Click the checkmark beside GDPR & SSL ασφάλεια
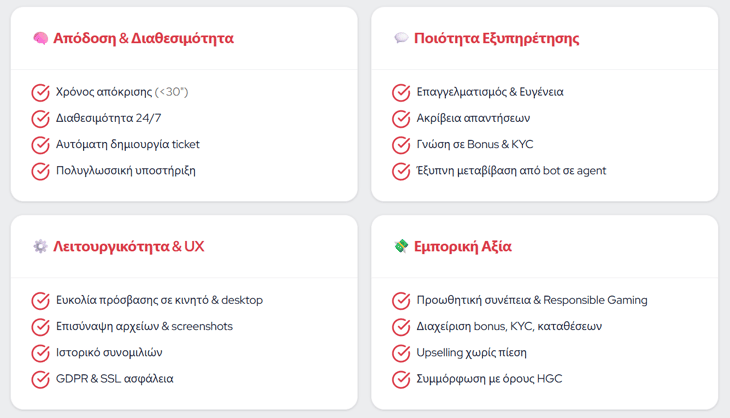Screen dimensions: 730x418 40,379
